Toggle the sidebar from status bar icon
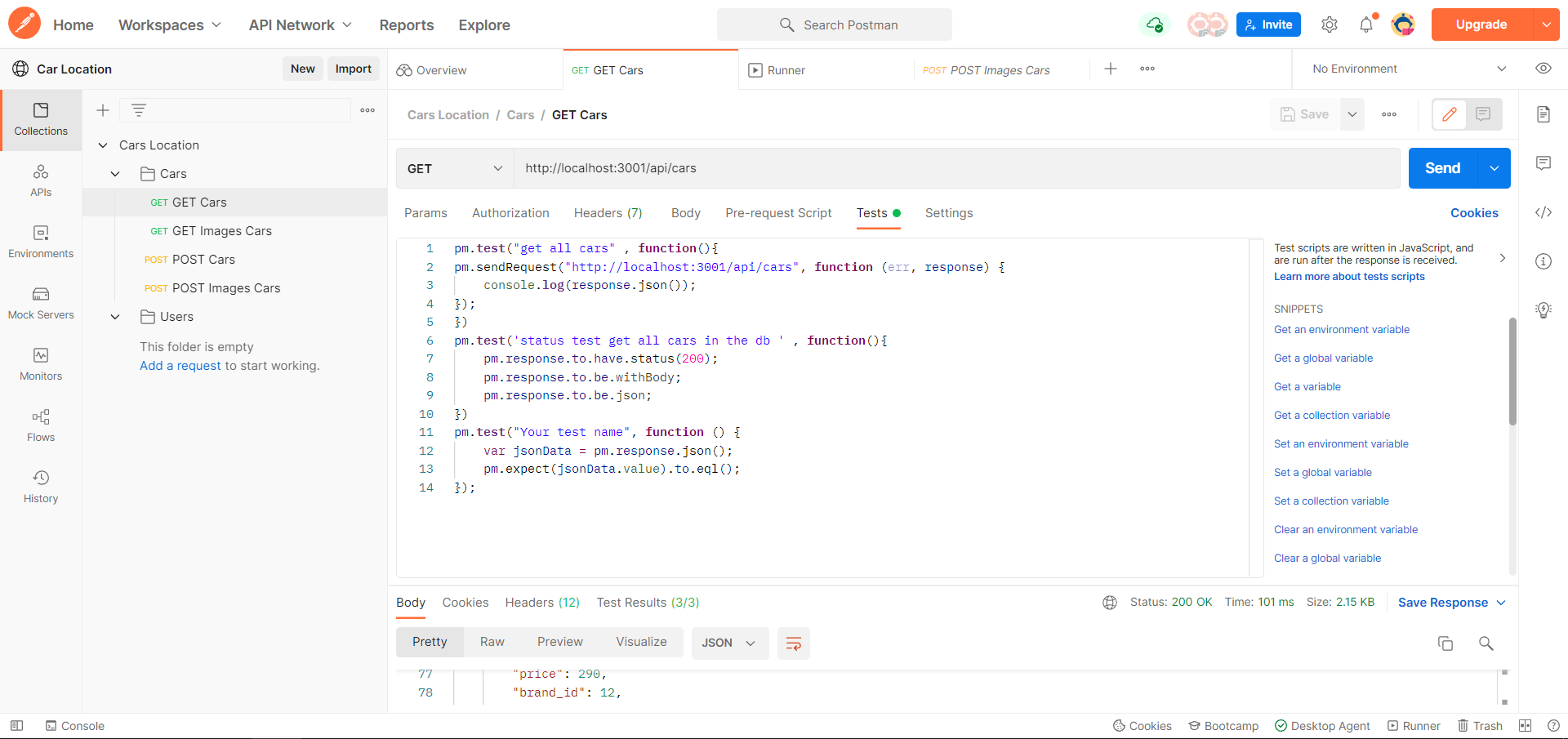 [16, 726]
